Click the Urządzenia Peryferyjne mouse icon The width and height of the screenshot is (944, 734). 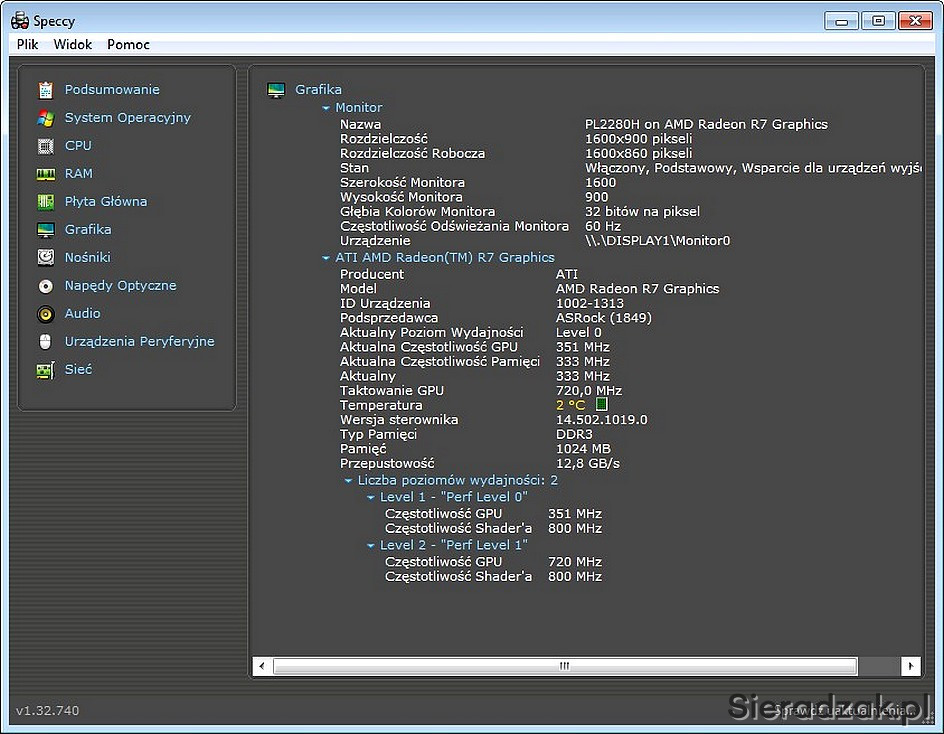[x=45, y=342]
